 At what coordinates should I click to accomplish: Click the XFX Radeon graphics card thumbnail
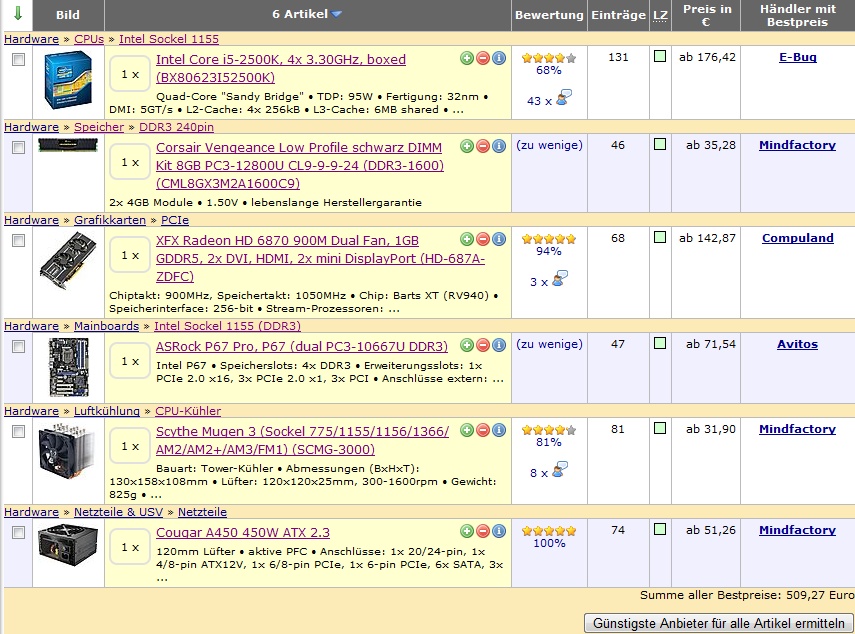click(x=68, y=260)
